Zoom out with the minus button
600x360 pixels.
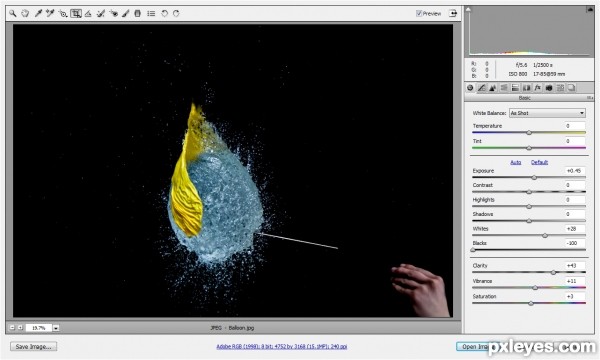click(12, 328)
